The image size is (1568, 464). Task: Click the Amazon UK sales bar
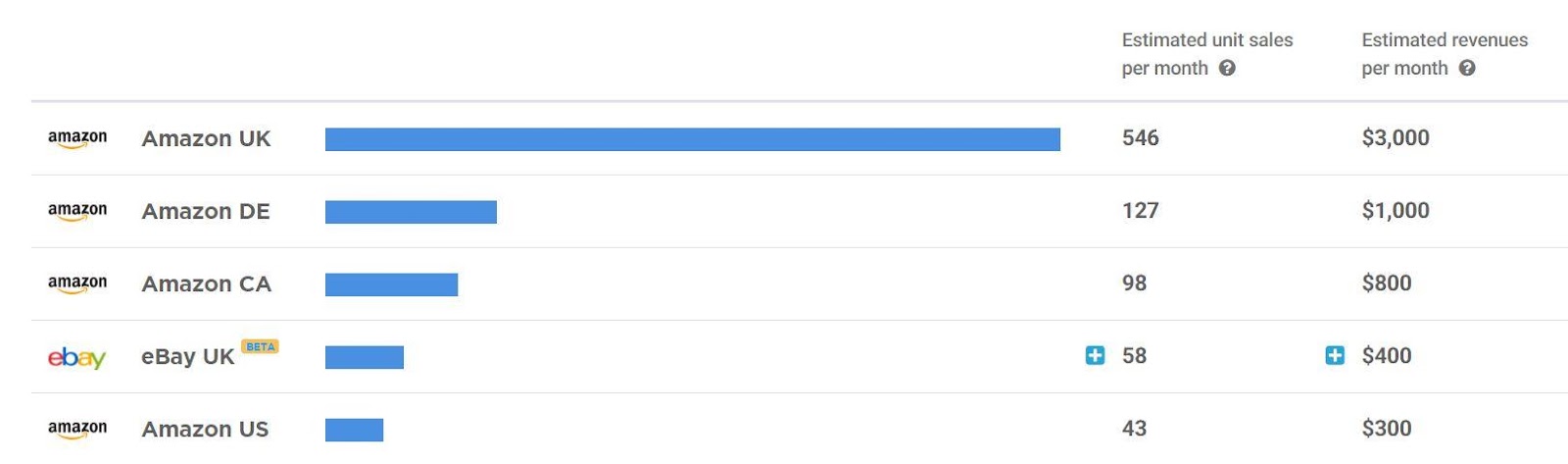[693, 139]
